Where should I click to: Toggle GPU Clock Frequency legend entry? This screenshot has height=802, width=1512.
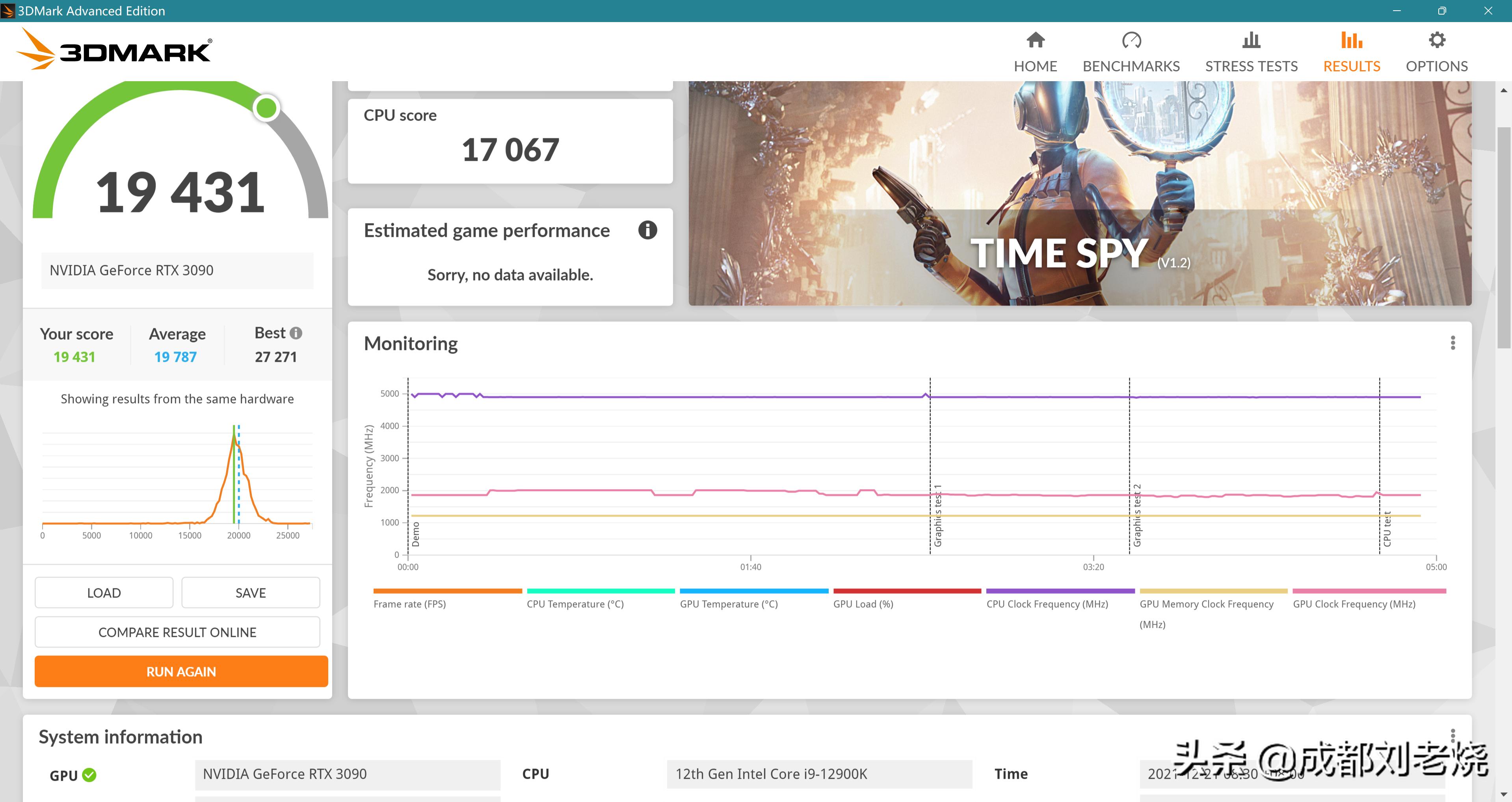1354,603
